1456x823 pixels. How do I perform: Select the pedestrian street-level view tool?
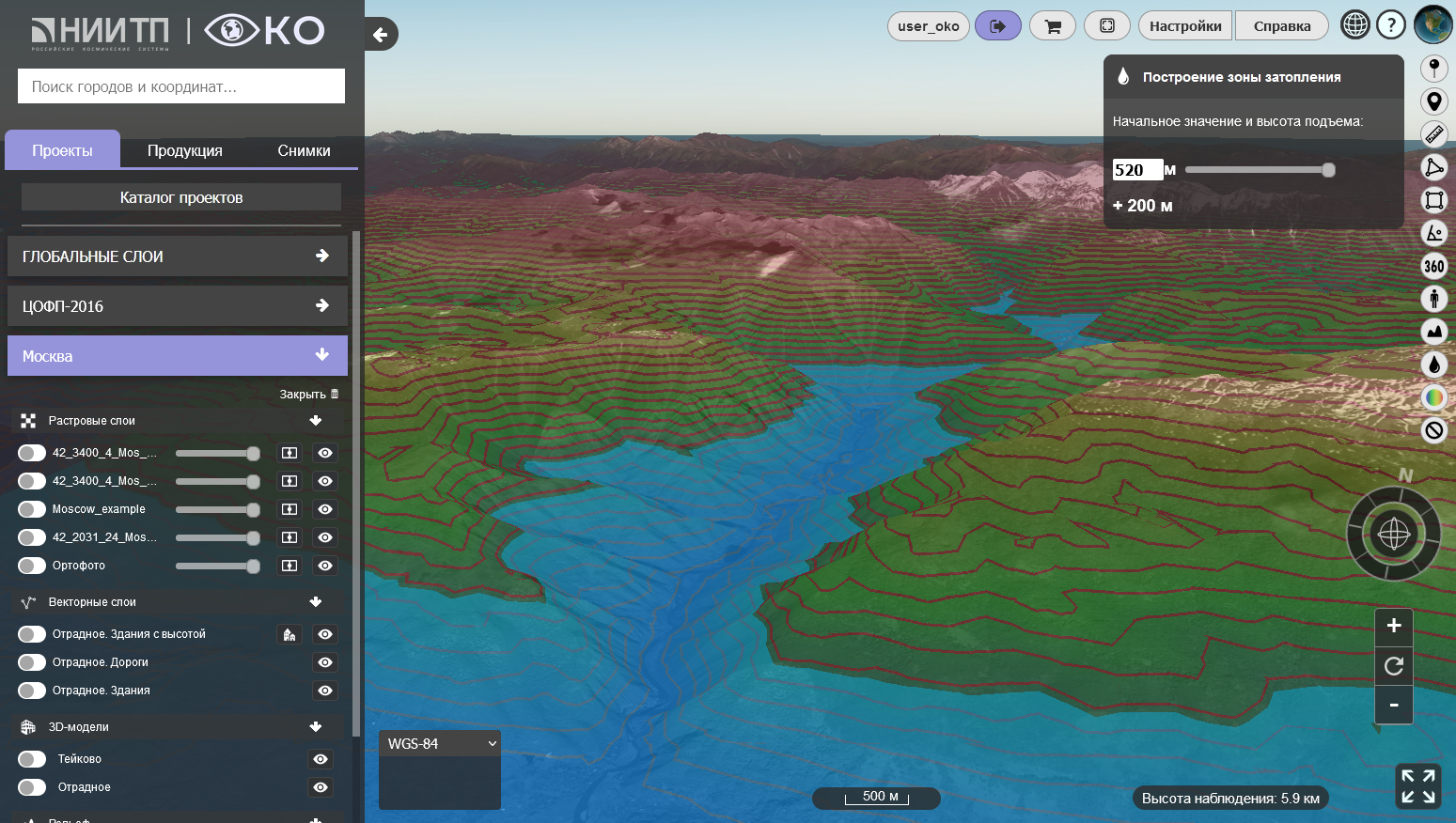tap(1433, 299)
